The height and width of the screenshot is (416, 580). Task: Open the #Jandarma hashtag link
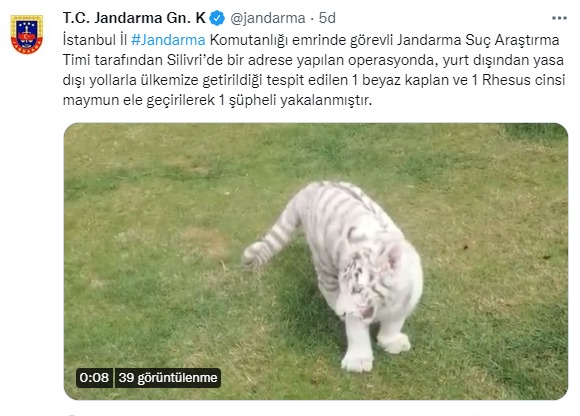(168, 40)
